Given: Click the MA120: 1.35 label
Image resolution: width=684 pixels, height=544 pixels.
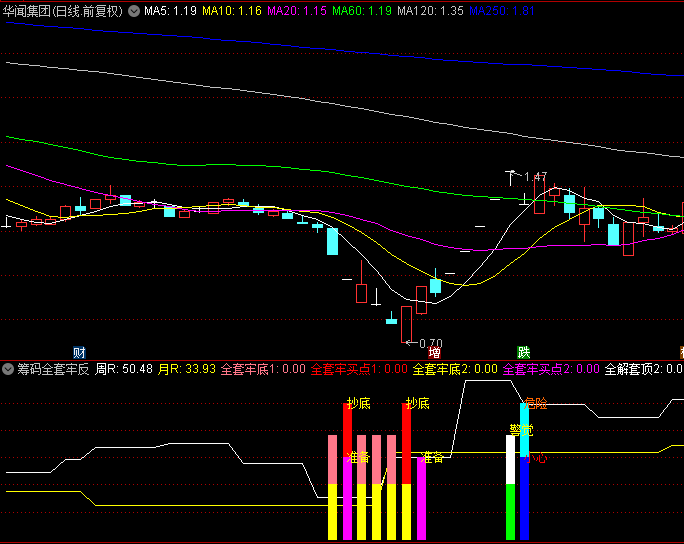Looking at the screenshot, I should (430, 11).
